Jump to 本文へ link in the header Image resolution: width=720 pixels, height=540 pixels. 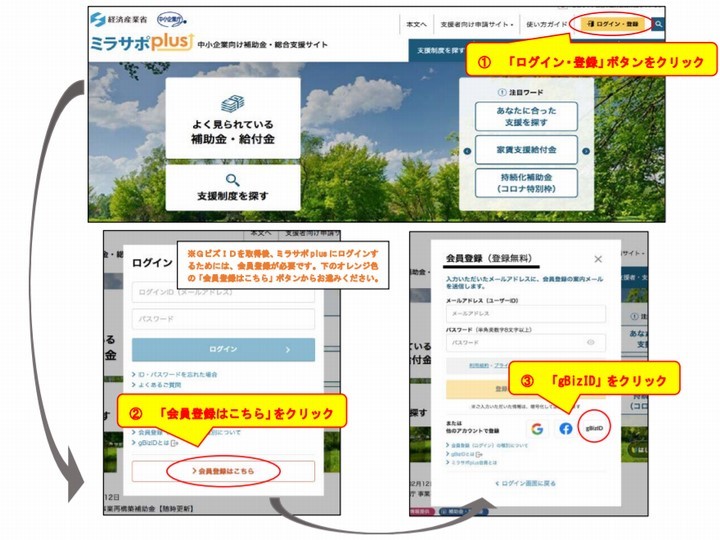[x=416, y=24]
